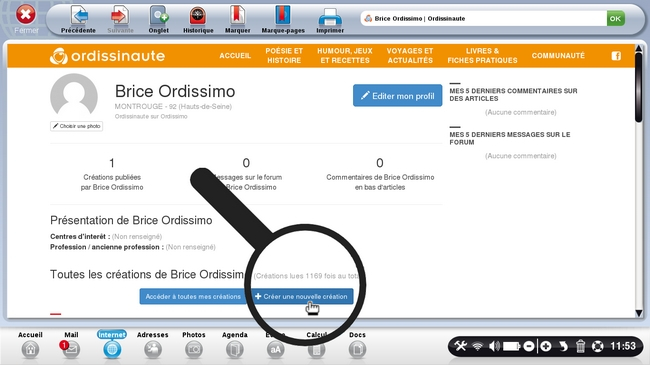The width and height of the screenshot is (650, 365).
Task: Open the Communauté menu item
Action: (558, 56)
